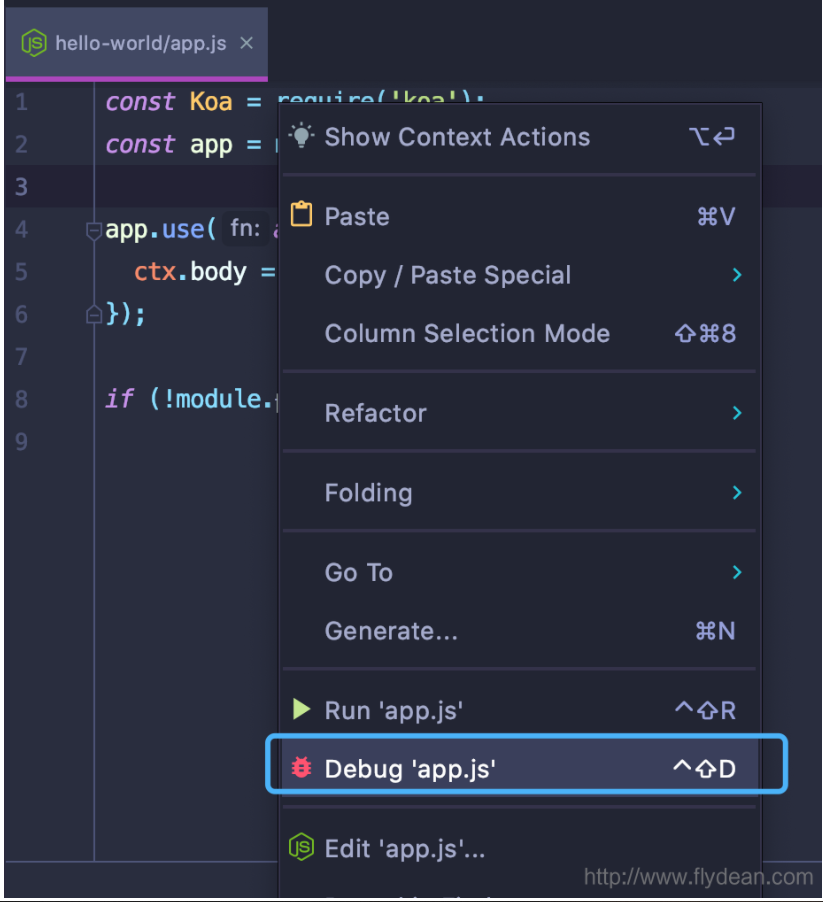Click the fold end marker on line 6

(x=94, y=314)
